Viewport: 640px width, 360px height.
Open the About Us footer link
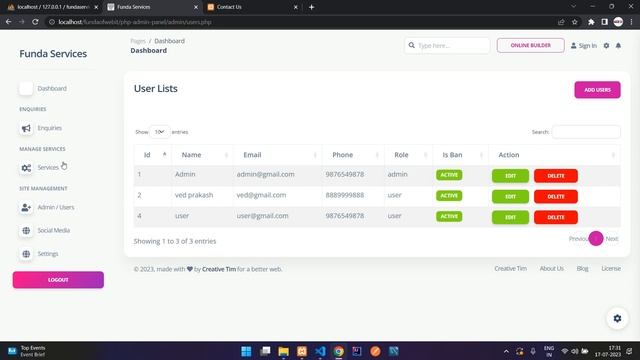click(551, 269)
